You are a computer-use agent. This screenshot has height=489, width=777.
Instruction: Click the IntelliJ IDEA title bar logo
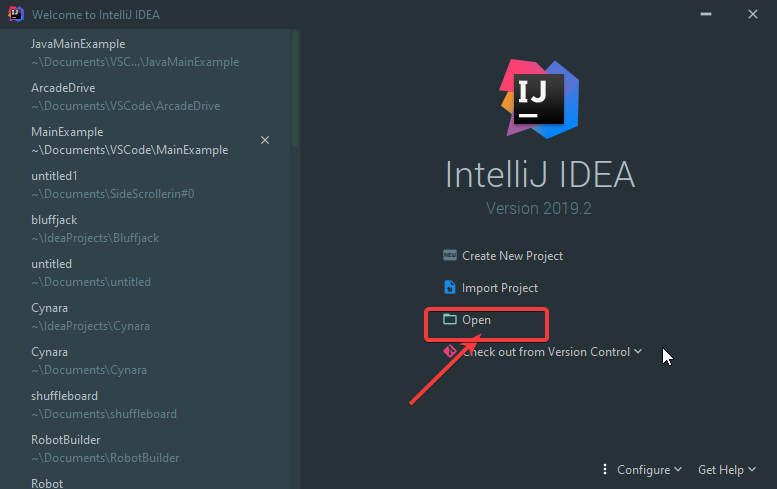tap(15, 14)
